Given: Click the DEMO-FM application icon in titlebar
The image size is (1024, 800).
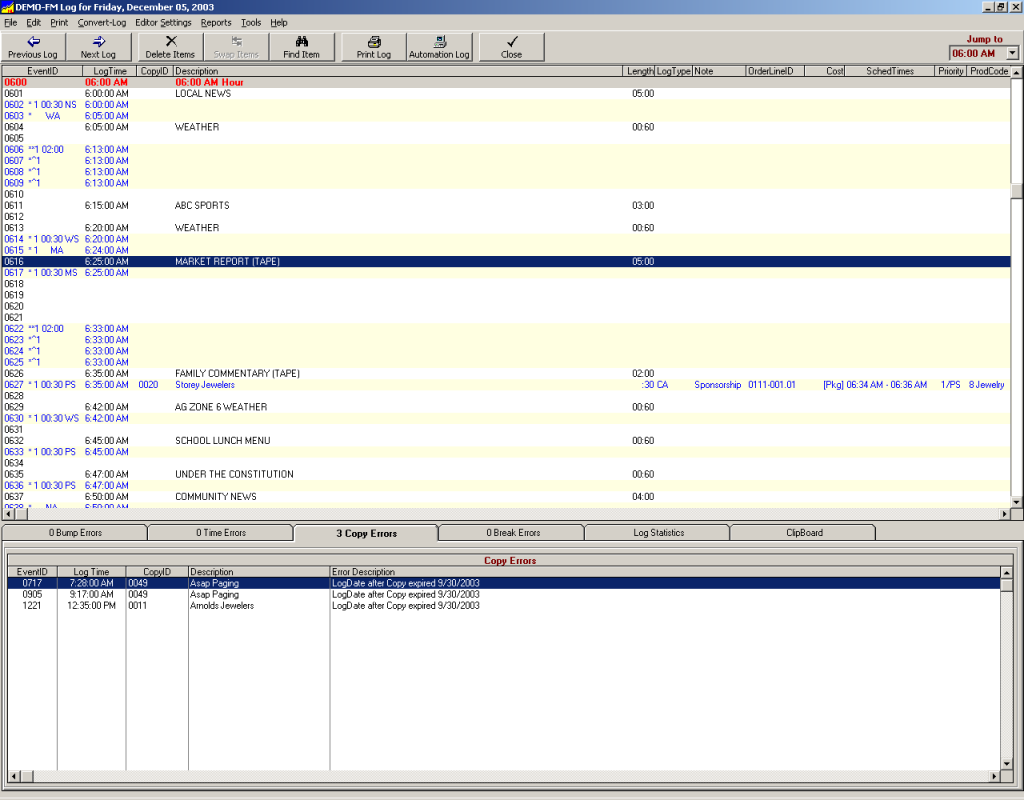Looking at the screenshot, I should [8, 6].
